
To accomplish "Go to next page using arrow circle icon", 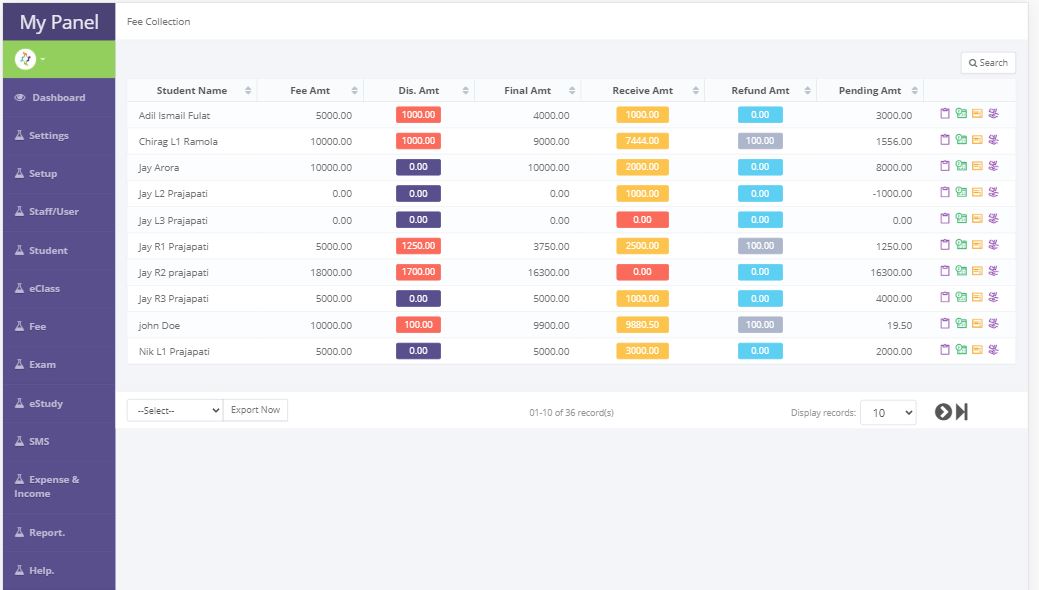I will [x=943, y=412].
